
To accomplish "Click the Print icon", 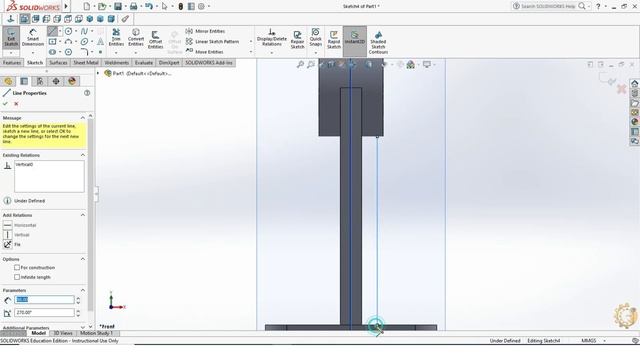I will pyautogui.click(x=133, y=6).
